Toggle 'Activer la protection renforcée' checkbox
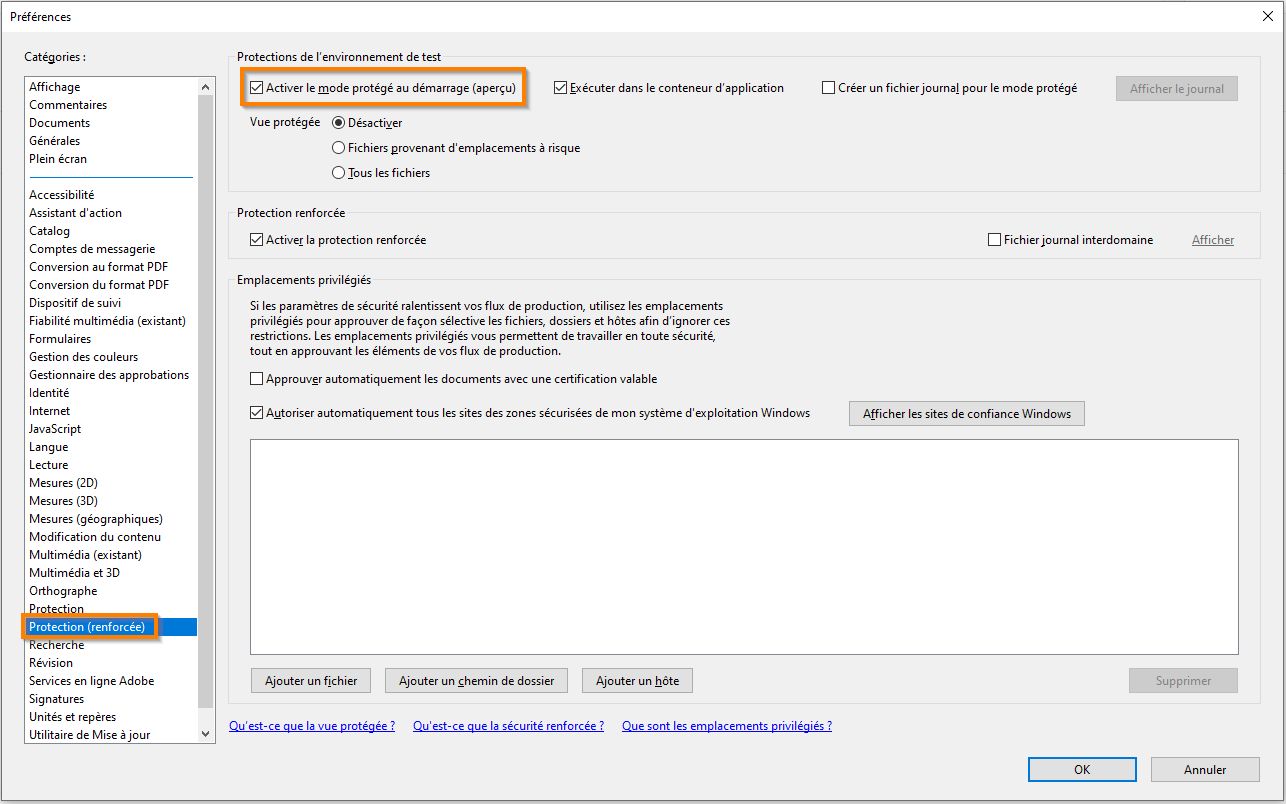This screenshot has width=1286, height=804. point(257,240)
